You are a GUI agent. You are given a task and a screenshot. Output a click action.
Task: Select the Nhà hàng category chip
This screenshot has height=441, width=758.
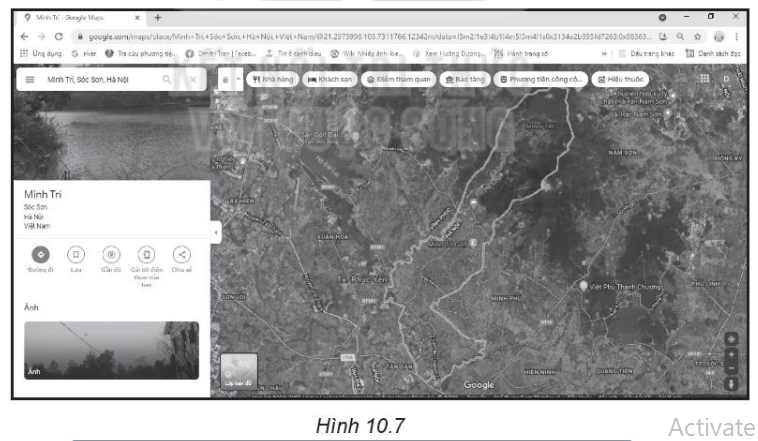[x=272, y=79]
